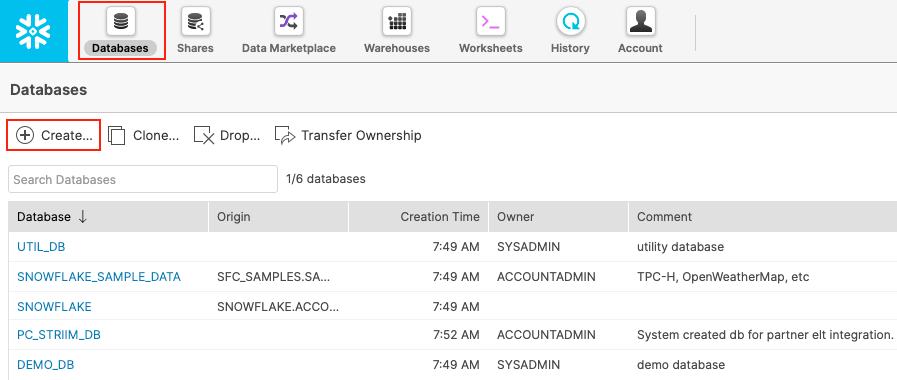This screenshot has height=380, width=897.
Task: Select the 'demo database' comment
Action: (x=681, y=365)
